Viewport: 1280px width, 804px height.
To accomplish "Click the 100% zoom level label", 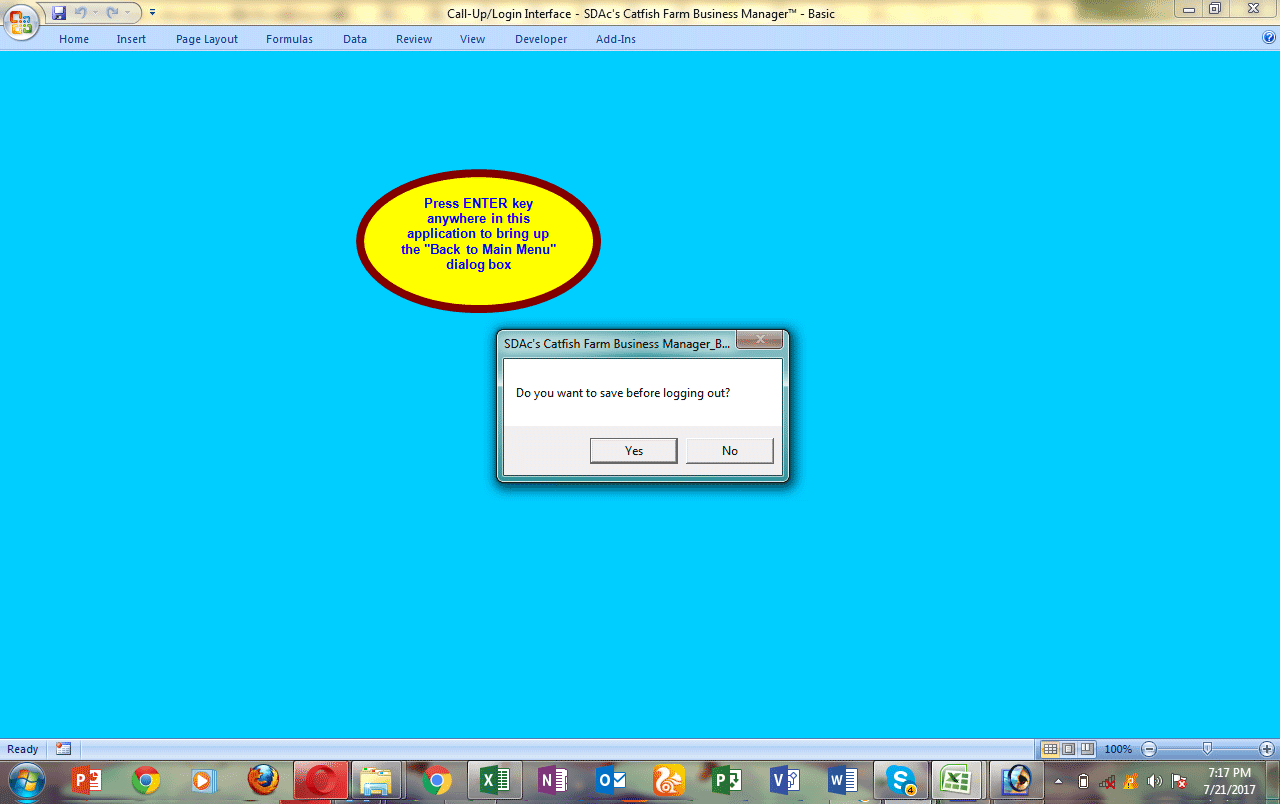I will click(x=1118, y=749).
